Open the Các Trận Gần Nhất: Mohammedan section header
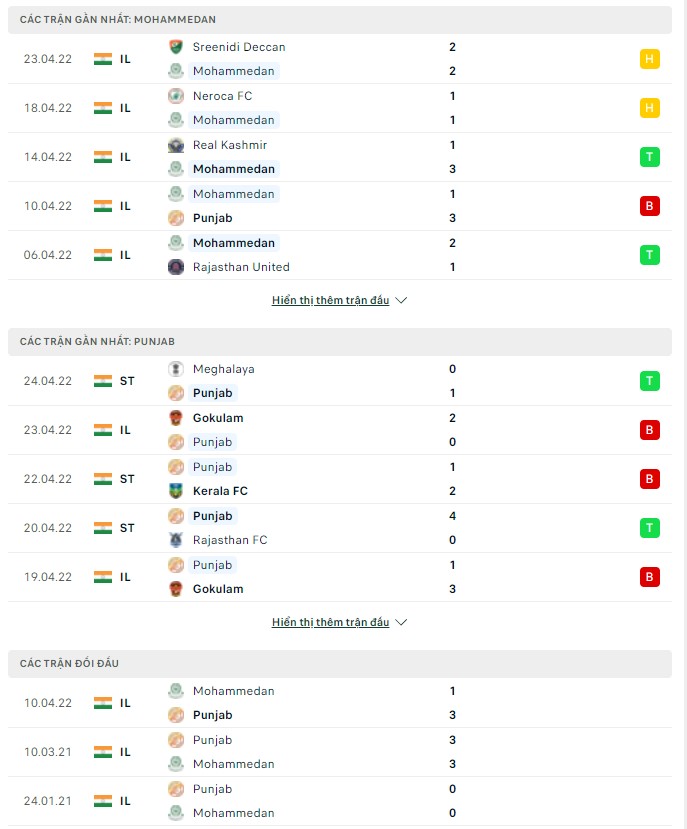This screenshot has height=829, width=687. pos(118,20)
